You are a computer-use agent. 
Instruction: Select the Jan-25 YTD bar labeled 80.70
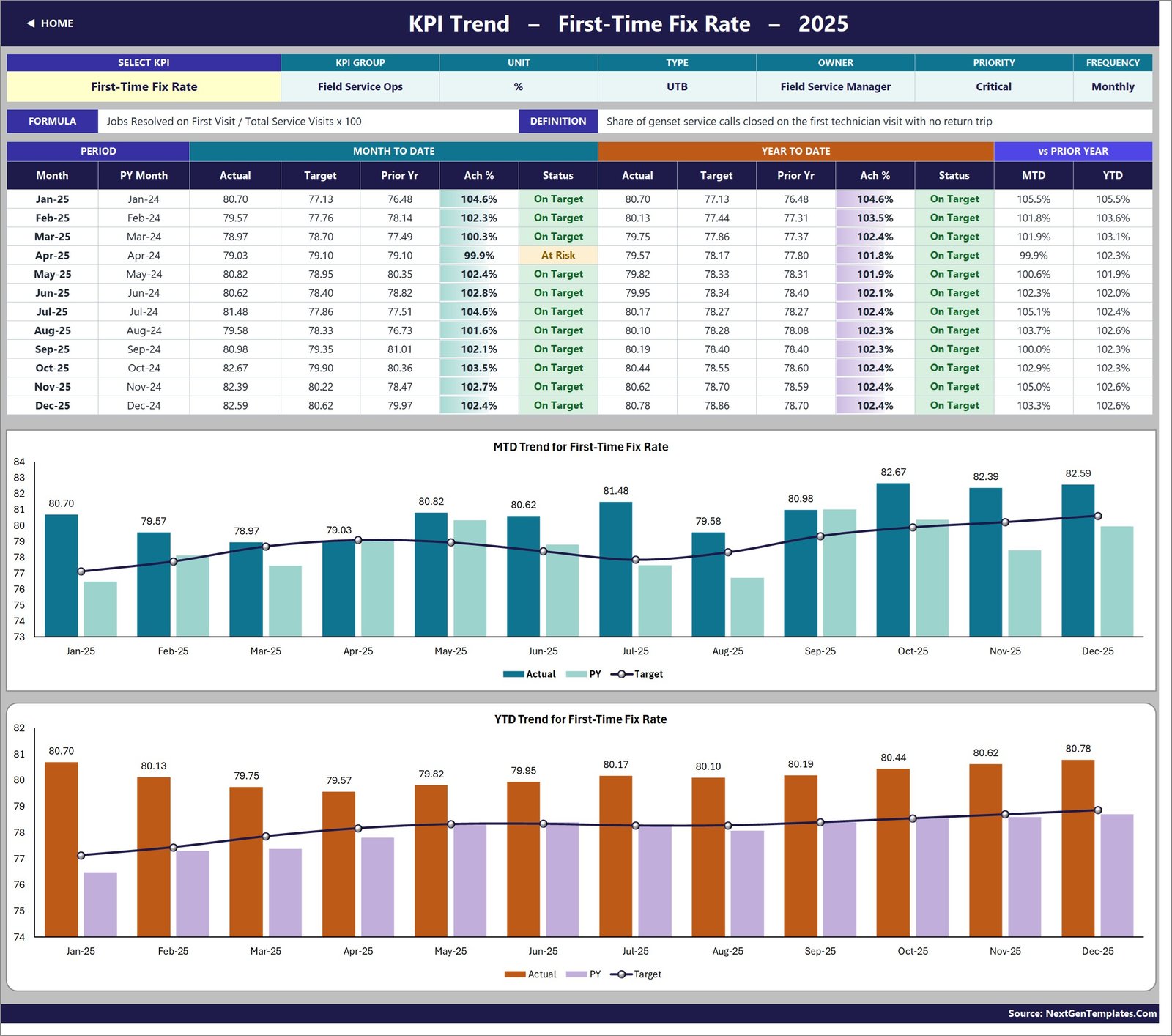(62, 849)
